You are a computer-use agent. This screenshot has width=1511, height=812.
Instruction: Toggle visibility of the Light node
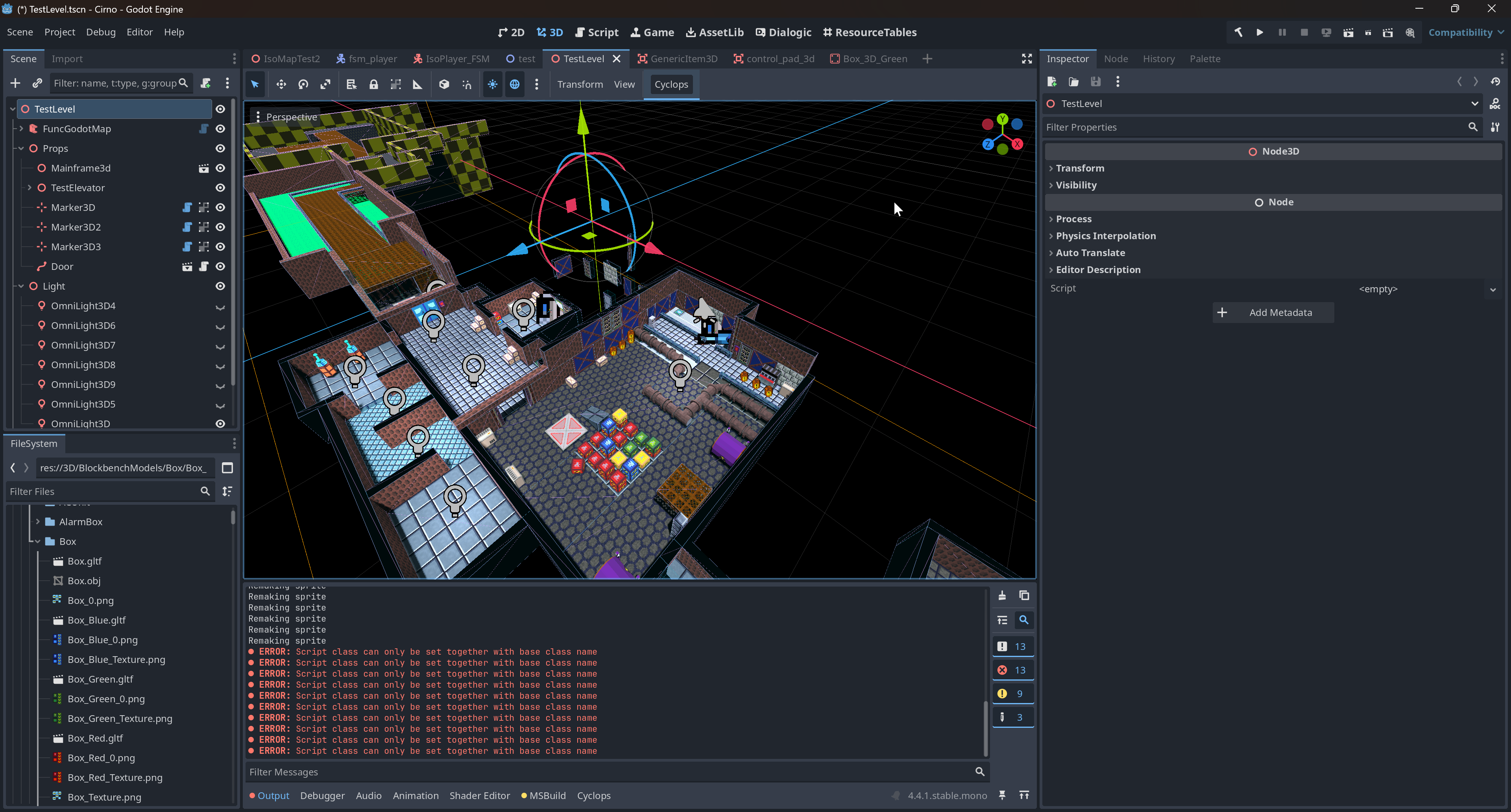point(220,286)
